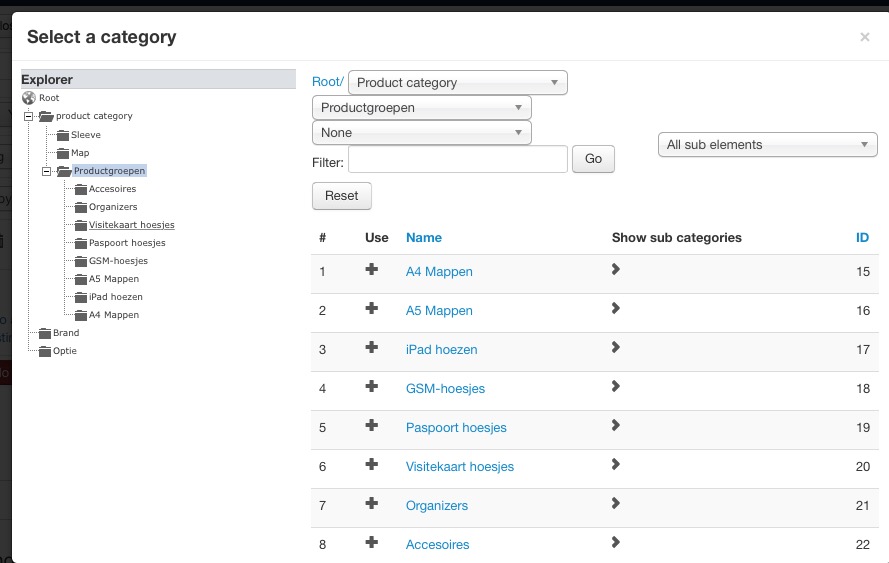Image resolution: width=889 pixels, height=563 pixels.
Task: Sort the table by ID column header
Action: pyautogui.click(x=862, y=238)
